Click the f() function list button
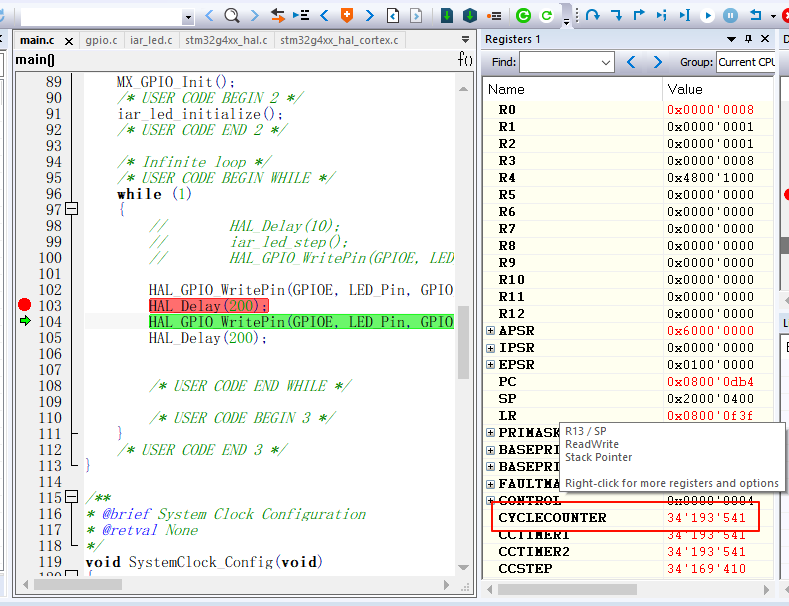The width and height of the screenshot is (789, 606). [x=465, y=59]
